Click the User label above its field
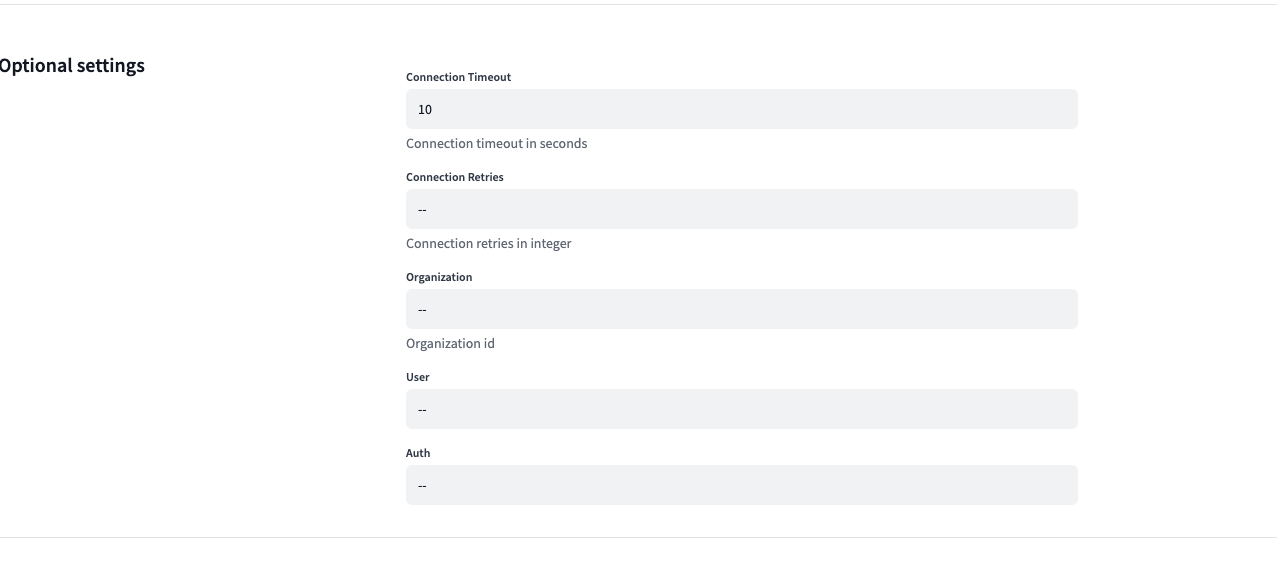Image resolution: width=1277 pixels, height=567 pixels. [x=418, y=377]
